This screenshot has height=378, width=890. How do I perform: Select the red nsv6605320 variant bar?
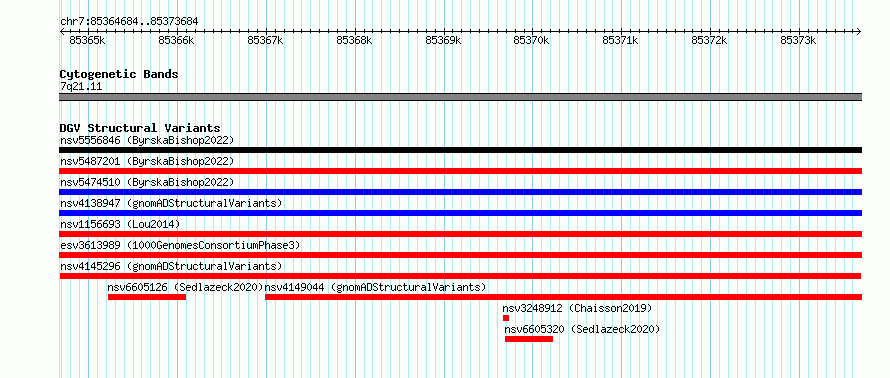(x=529, y=339)
